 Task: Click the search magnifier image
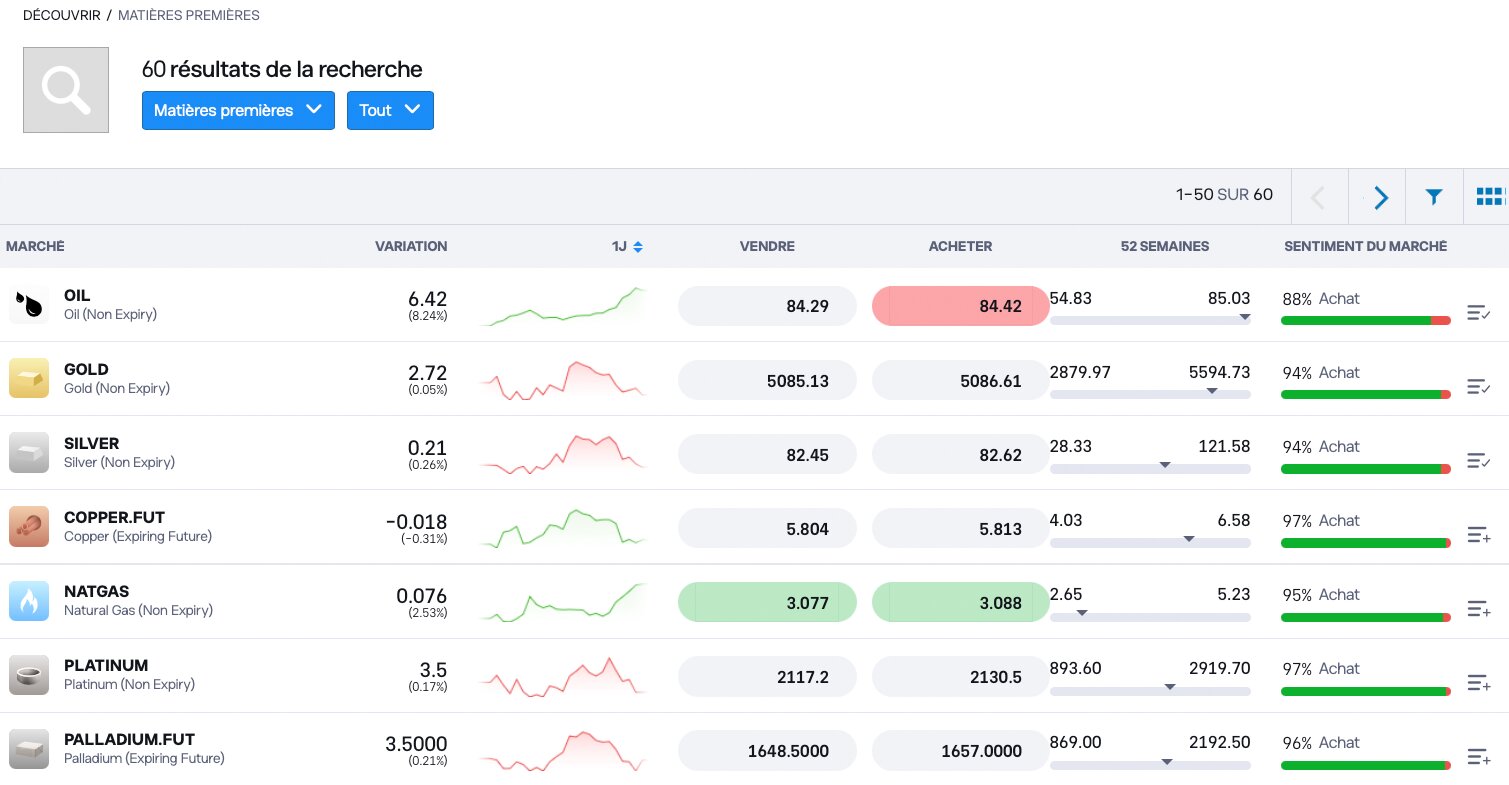(66, 90)
